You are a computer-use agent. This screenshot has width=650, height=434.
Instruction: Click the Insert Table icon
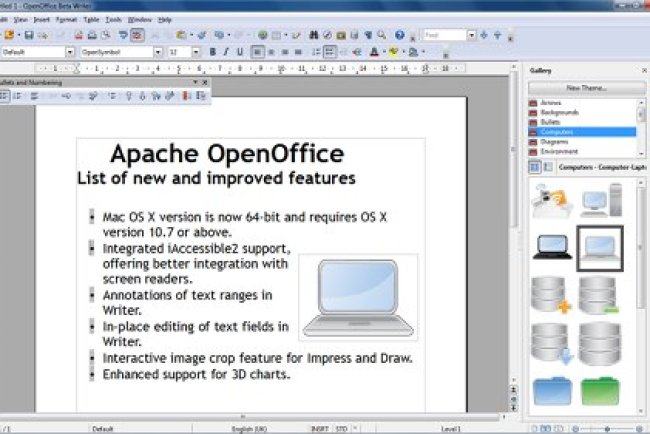click(x=276, y=35)
